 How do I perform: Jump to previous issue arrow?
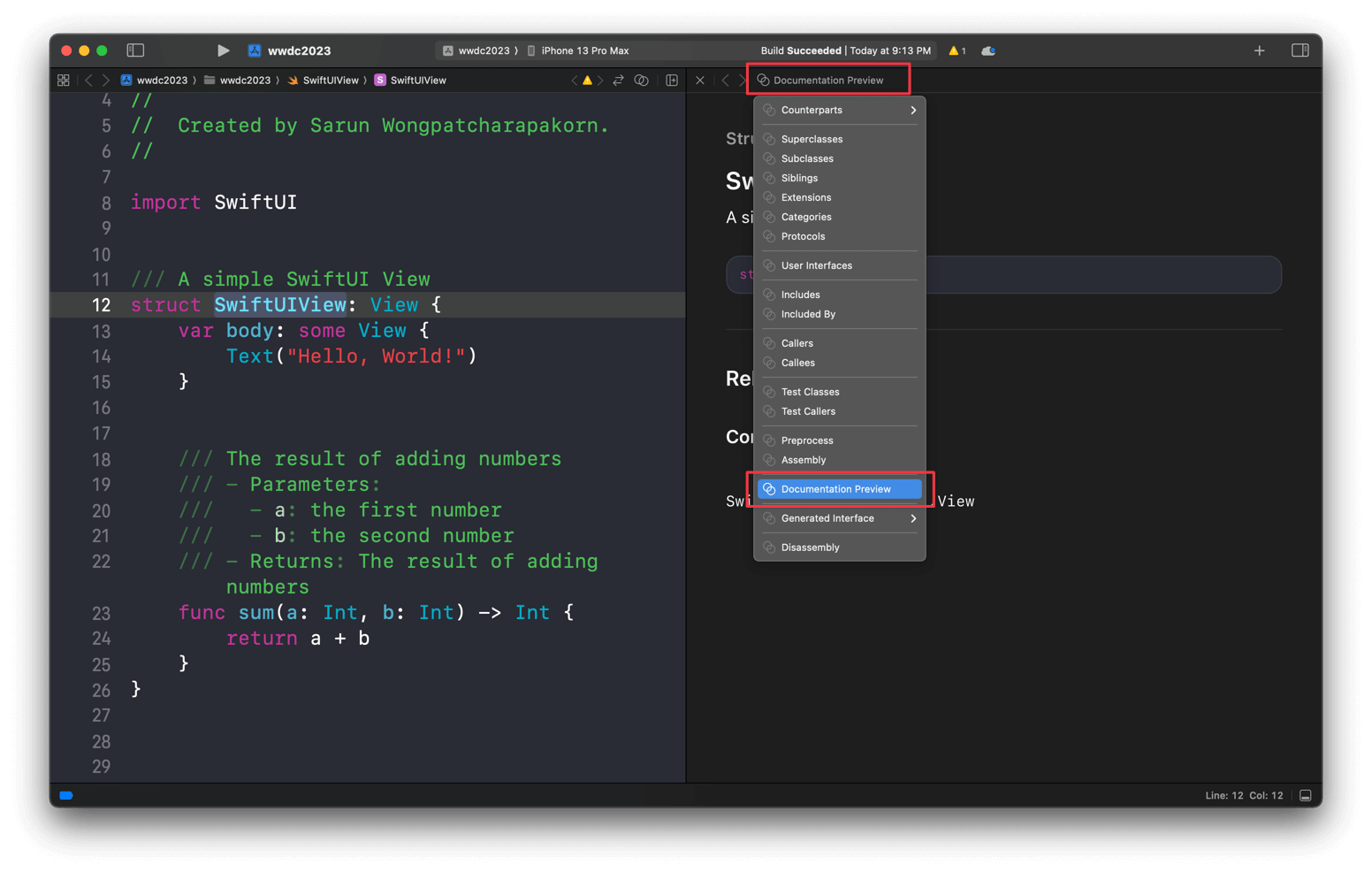point(574,80)
